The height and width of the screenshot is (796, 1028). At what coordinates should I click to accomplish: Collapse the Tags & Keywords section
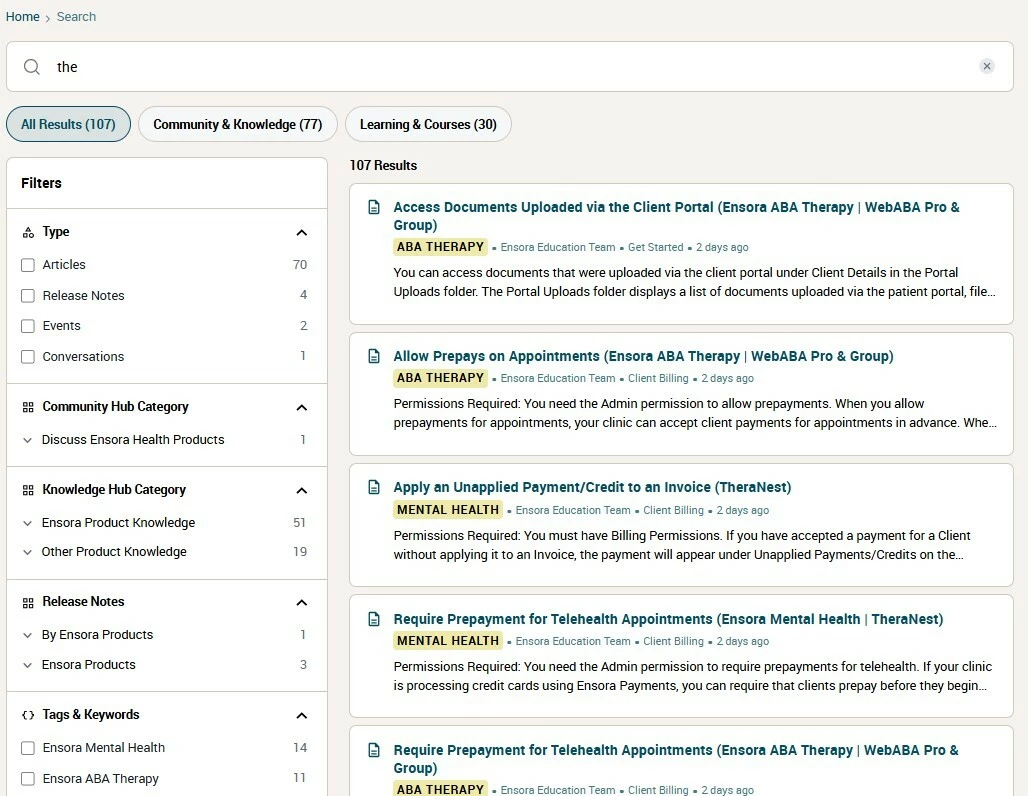click(x=302, y=715)
